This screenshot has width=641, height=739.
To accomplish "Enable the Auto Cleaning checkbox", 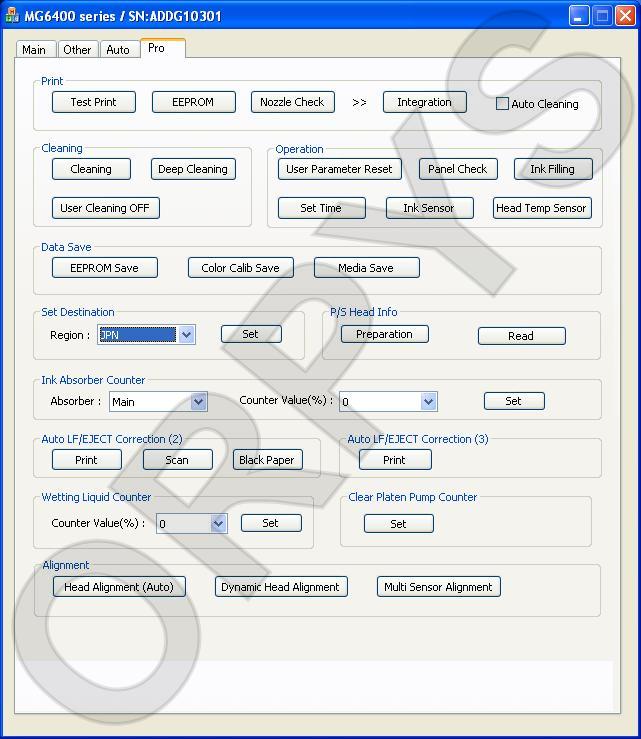I will pyautogui.click(x=502, y=103).
